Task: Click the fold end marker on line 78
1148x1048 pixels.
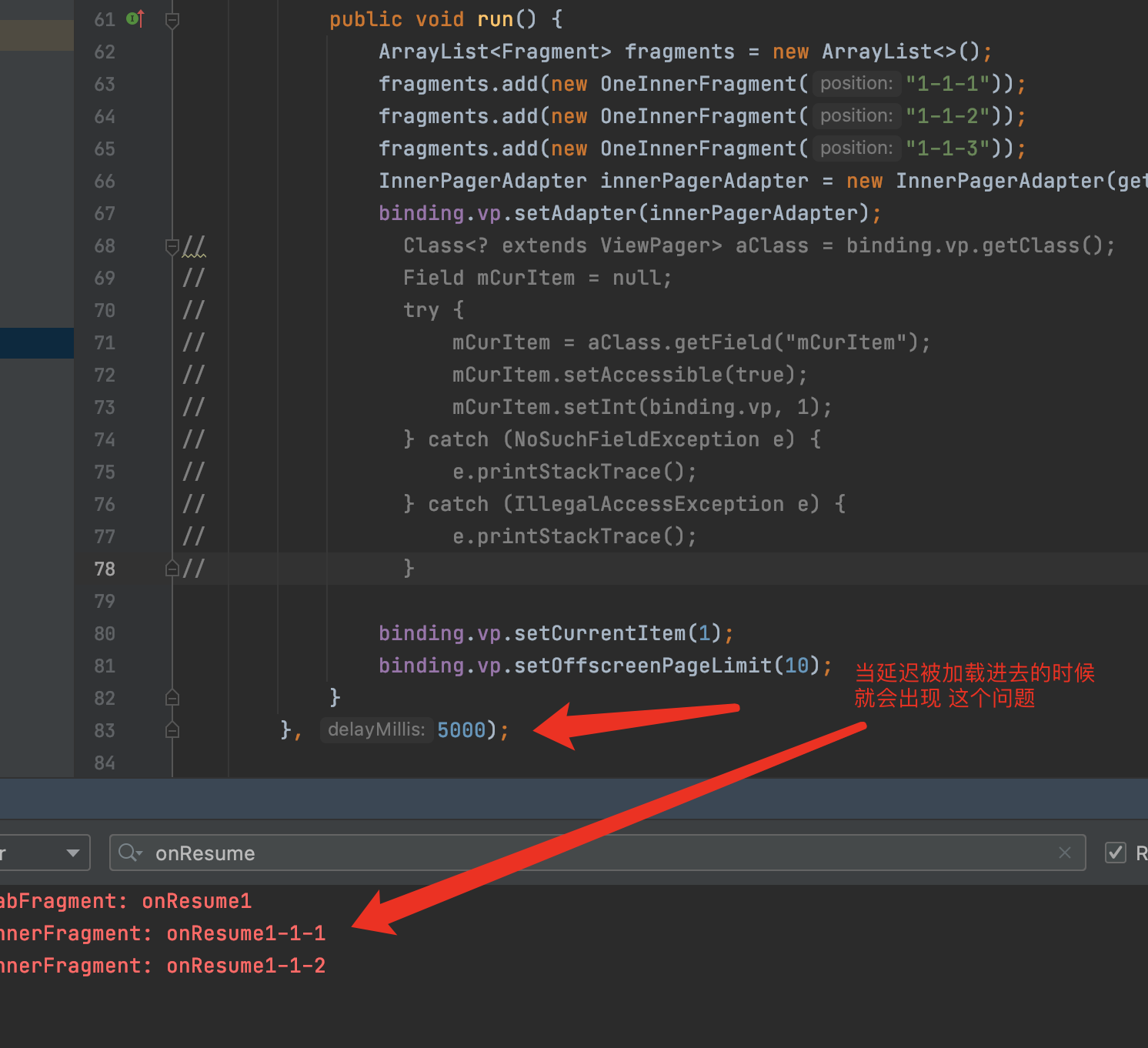Action: (172, 569)
